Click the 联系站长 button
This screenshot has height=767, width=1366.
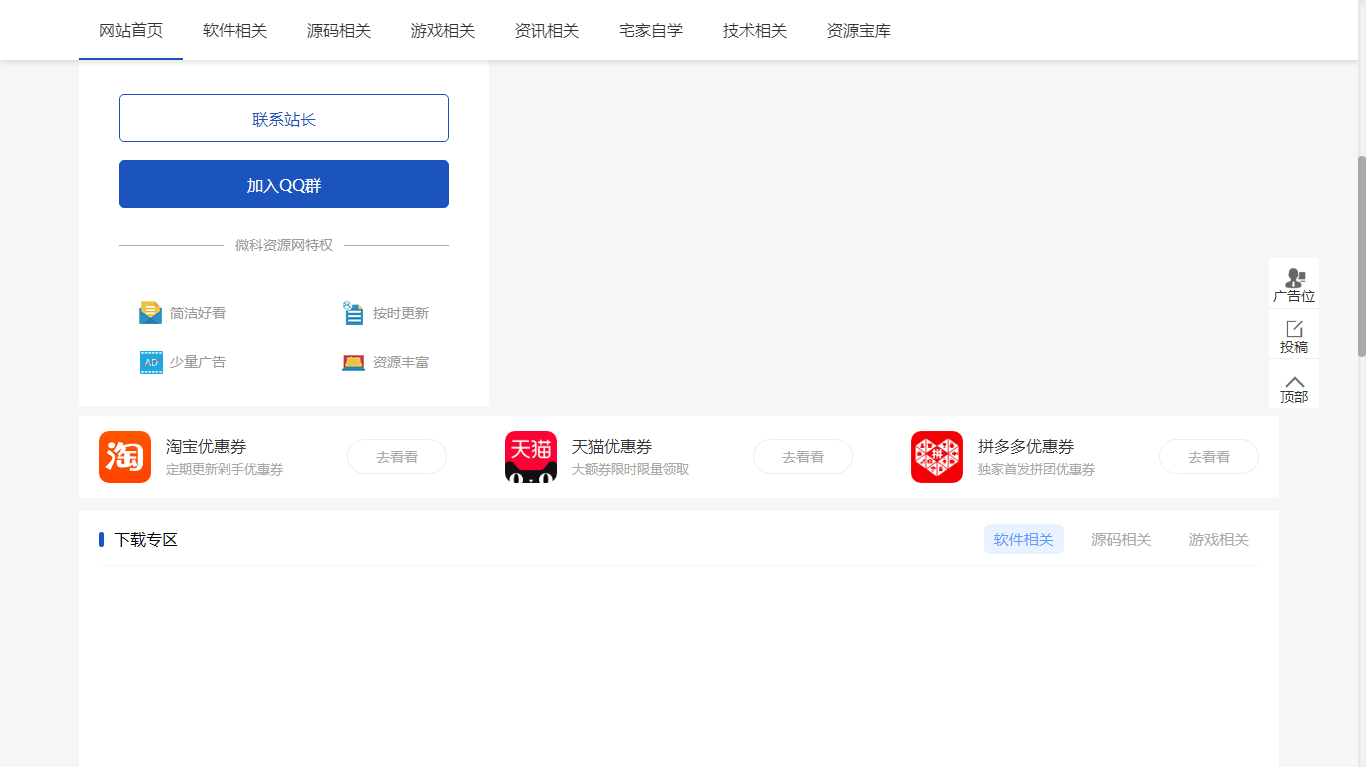tap(283, 117)
